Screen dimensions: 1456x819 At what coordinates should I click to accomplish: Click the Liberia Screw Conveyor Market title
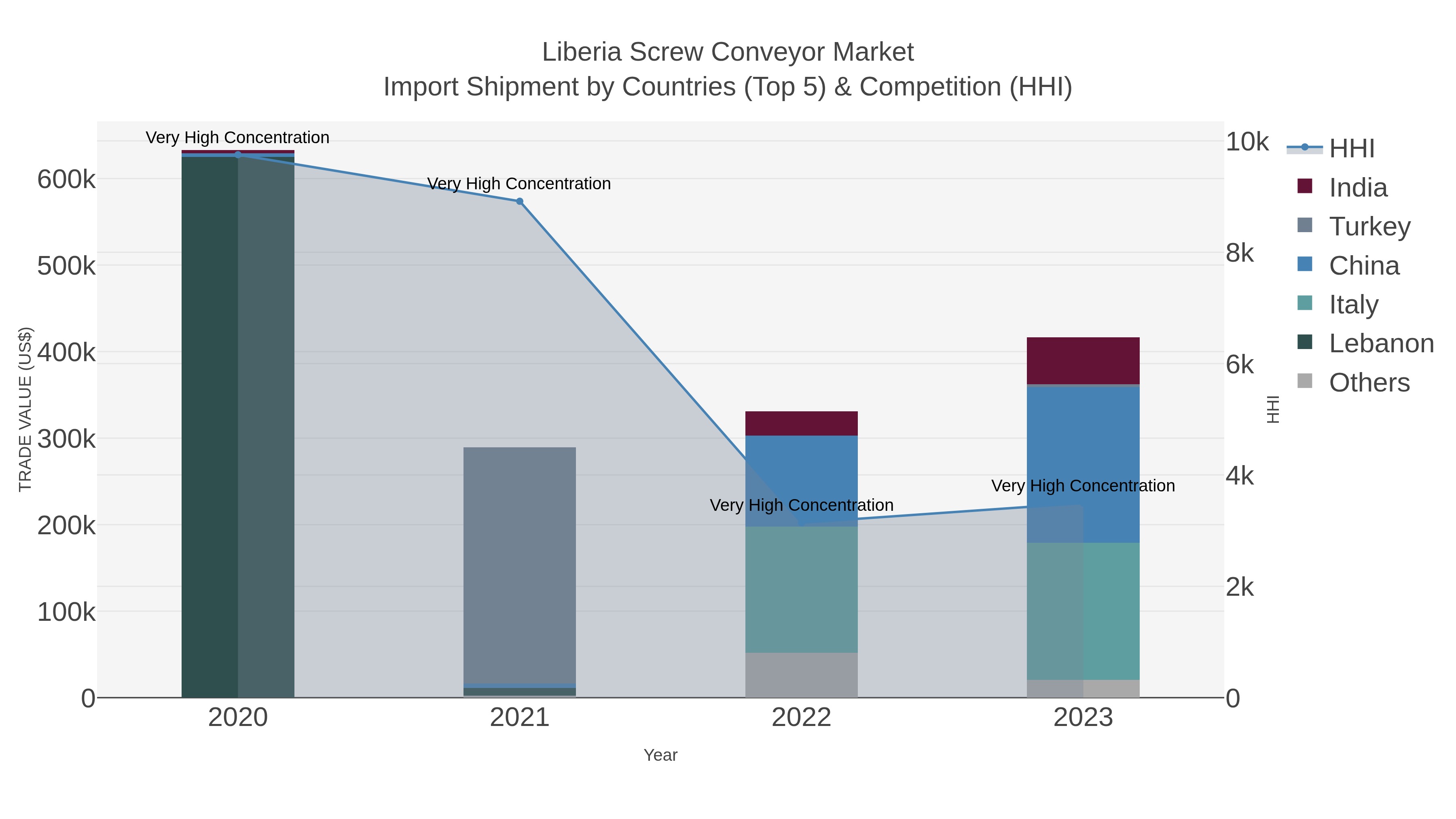728,52
